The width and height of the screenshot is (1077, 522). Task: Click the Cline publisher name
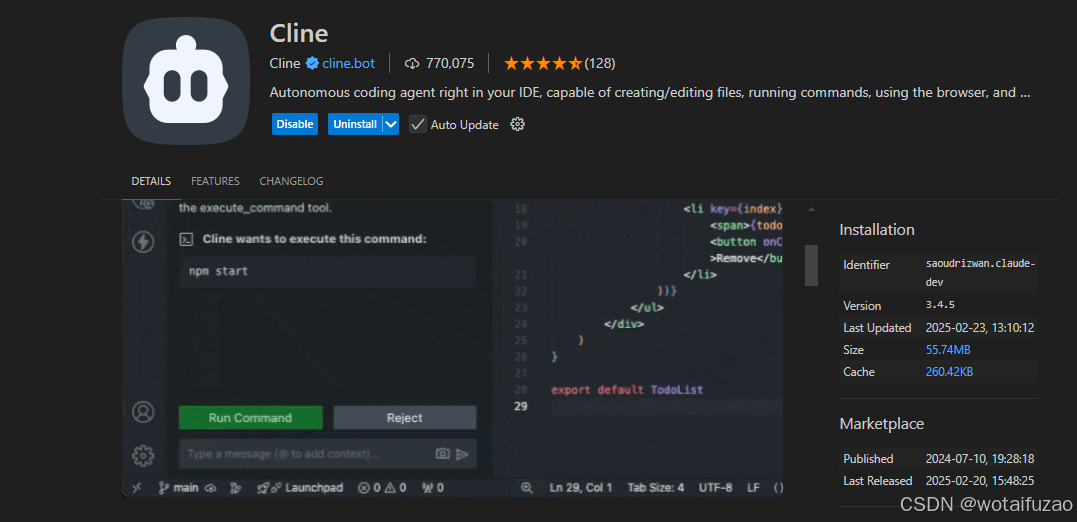pyautogui.click(x=285, y=64)
